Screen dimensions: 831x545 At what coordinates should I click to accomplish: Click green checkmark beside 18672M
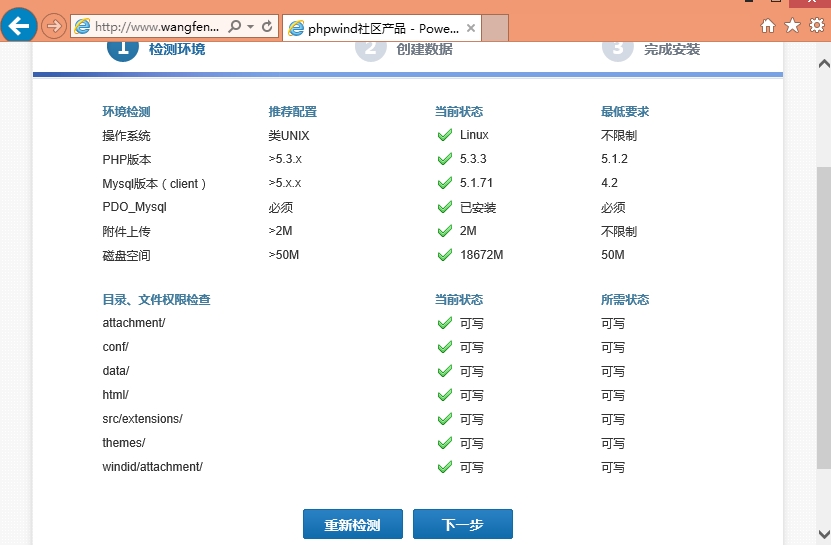[x=445, y=255]
